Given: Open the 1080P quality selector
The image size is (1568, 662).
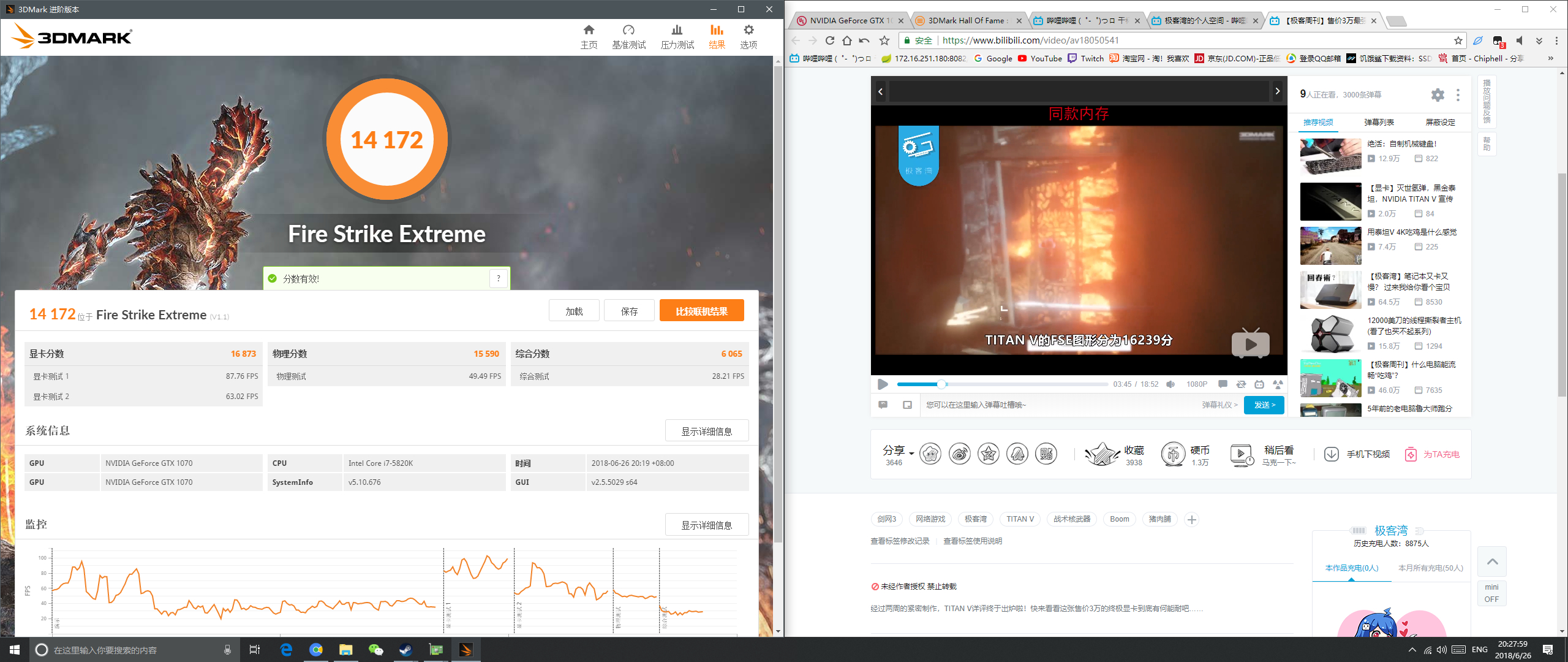Looking at the screenshot, I should coord(1196,384).
